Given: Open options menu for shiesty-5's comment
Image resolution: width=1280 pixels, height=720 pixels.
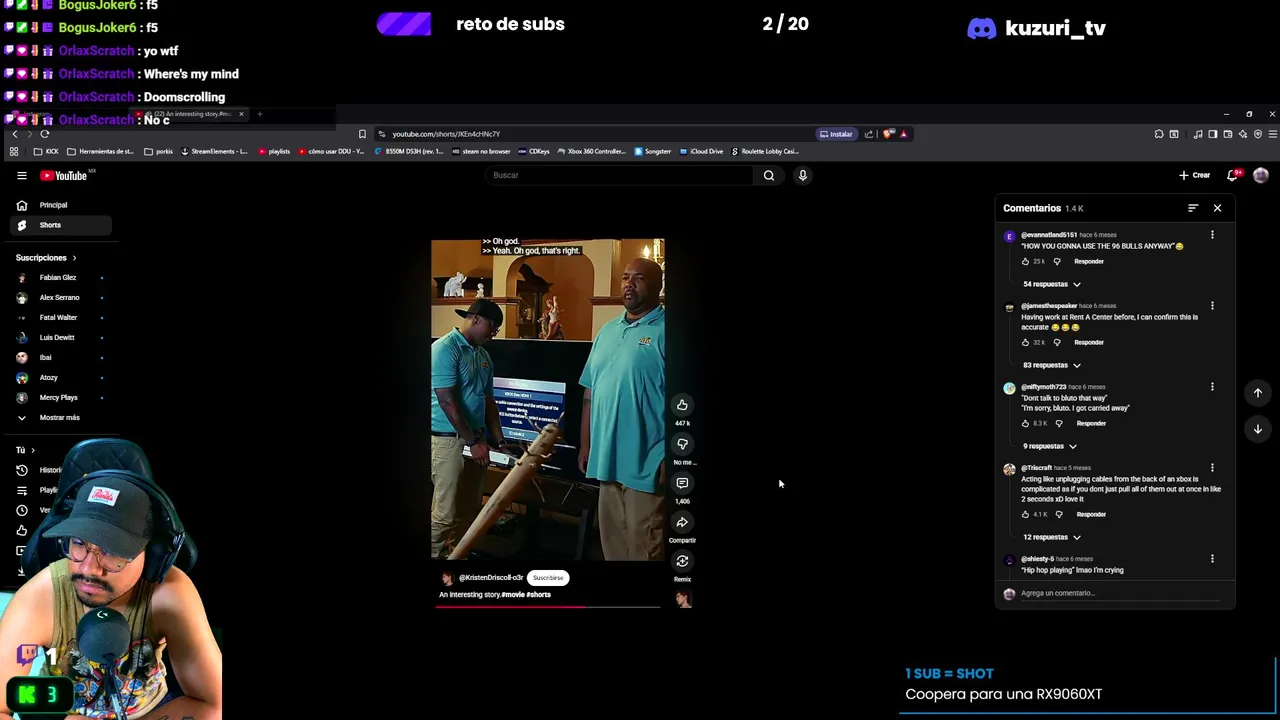Looking at the screenshot, I should 1212,559.
